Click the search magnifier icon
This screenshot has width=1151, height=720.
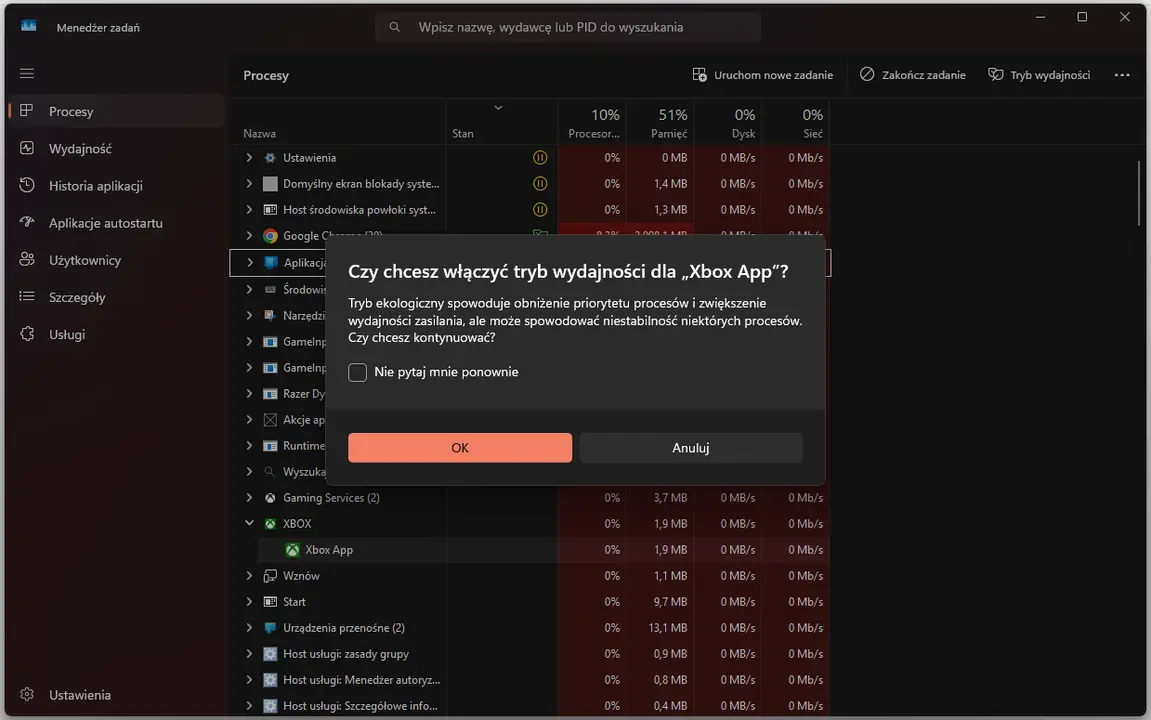[395, 27]
